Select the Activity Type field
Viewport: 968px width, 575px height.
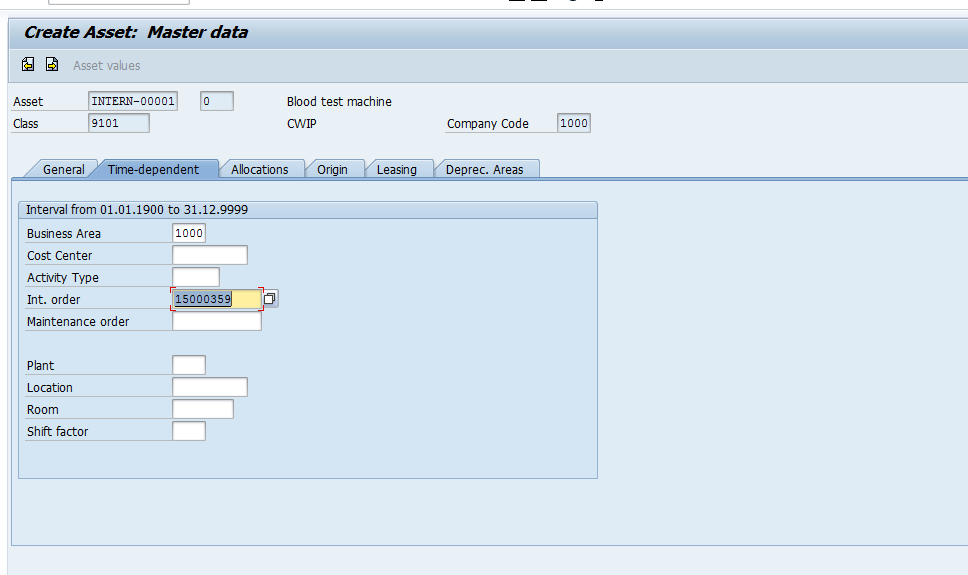click(196, 277)
